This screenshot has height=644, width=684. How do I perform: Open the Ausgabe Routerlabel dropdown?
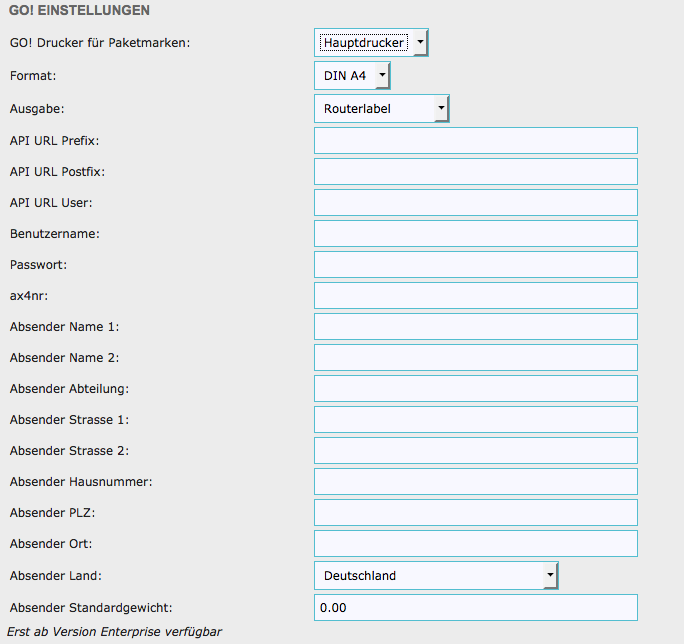[382, 108]
